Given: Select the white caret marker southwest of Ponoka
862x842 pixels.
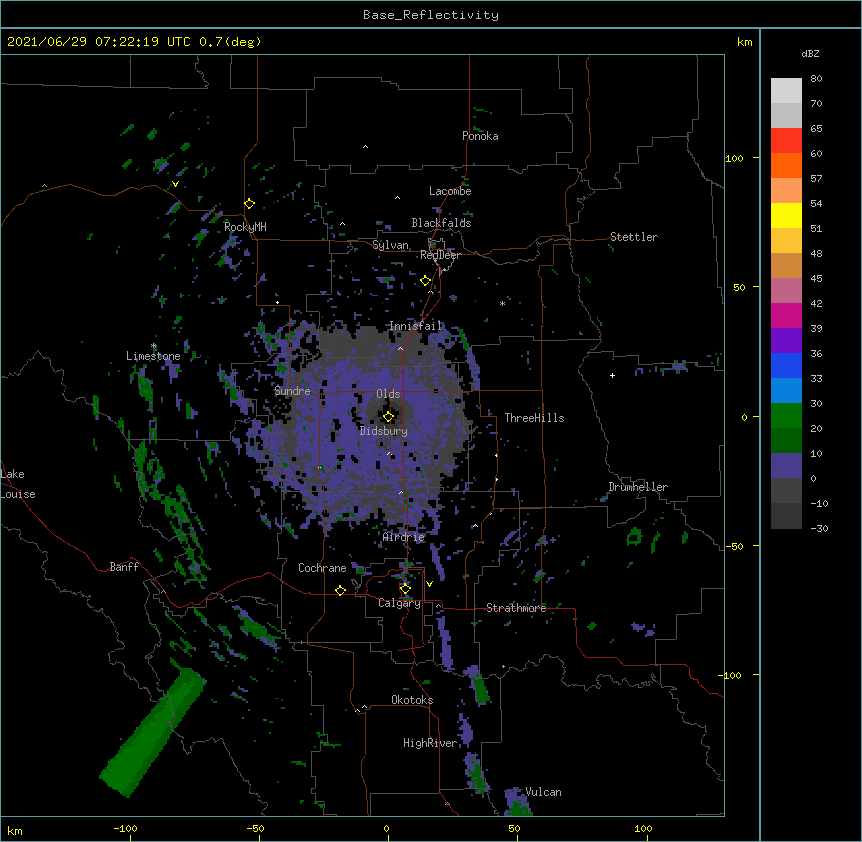Looking at the screenshot, I should 366,147.
